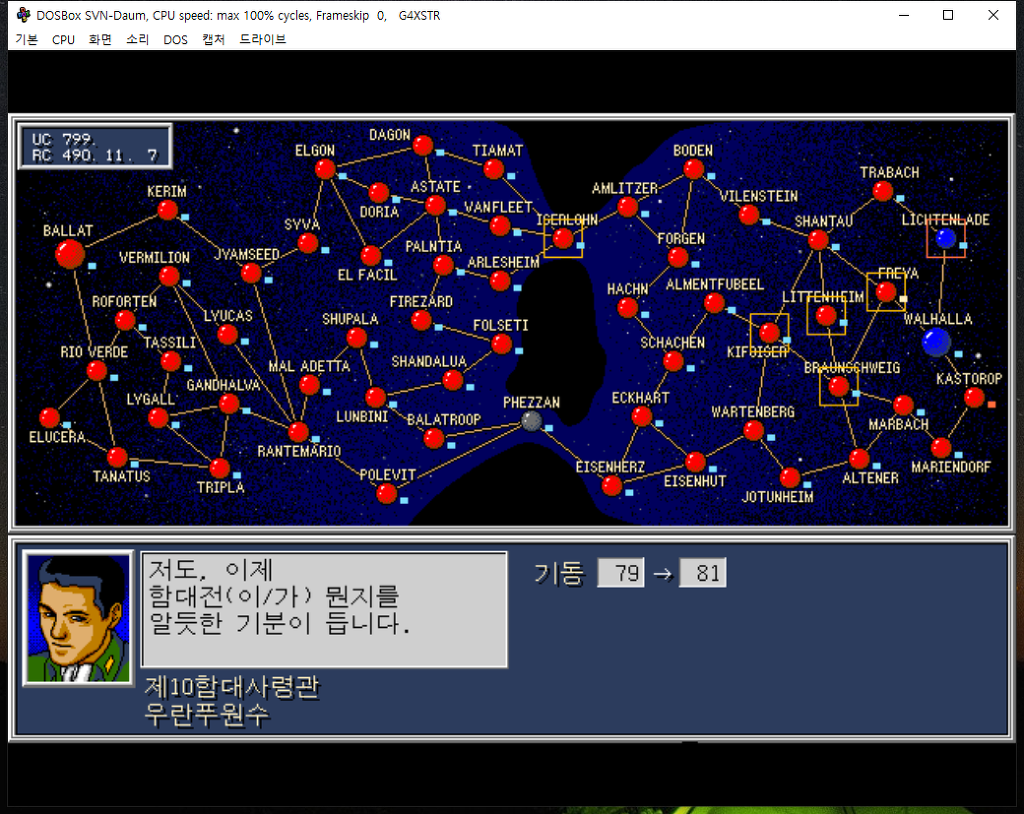This screenshot has height=814, width=1024.
Task: Open the 화면 menu
Action: pos(100,39)
